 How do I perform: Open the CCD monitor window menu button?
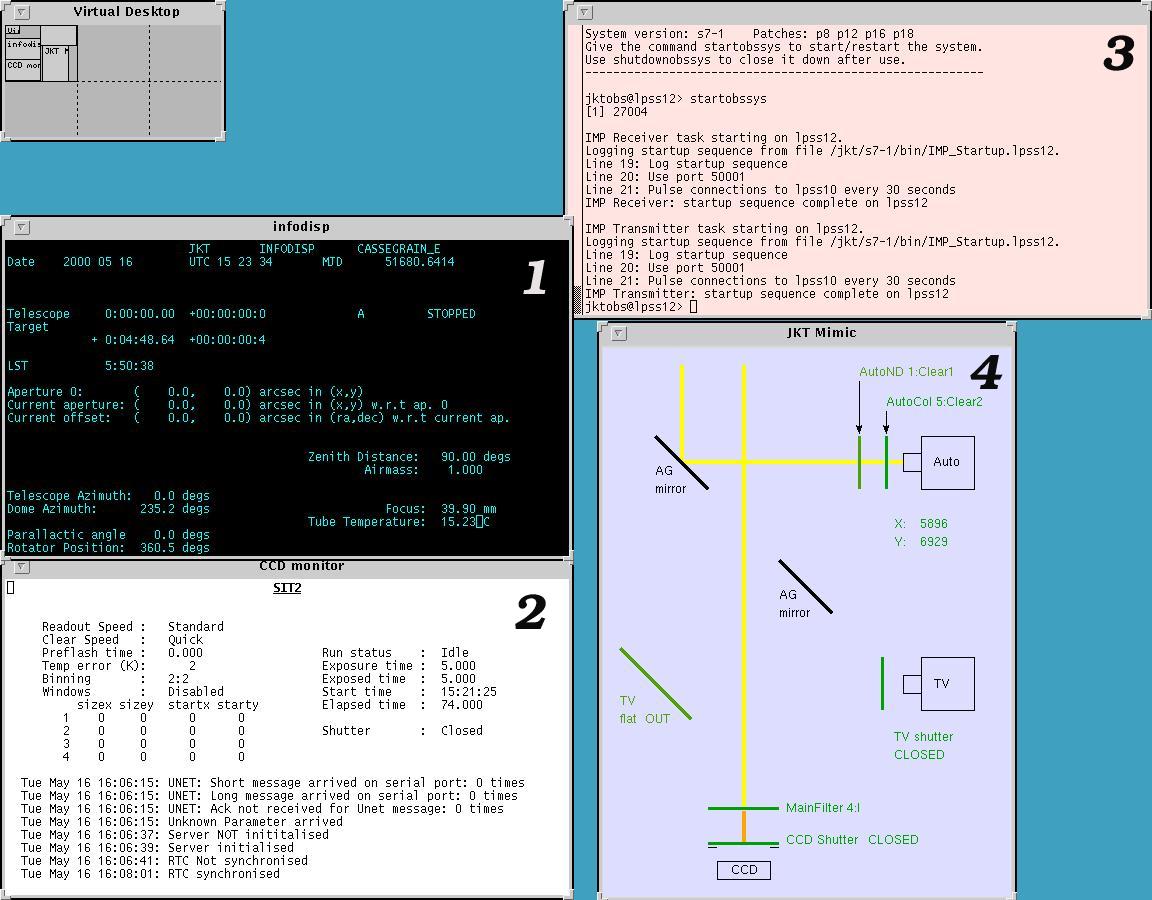22,567
